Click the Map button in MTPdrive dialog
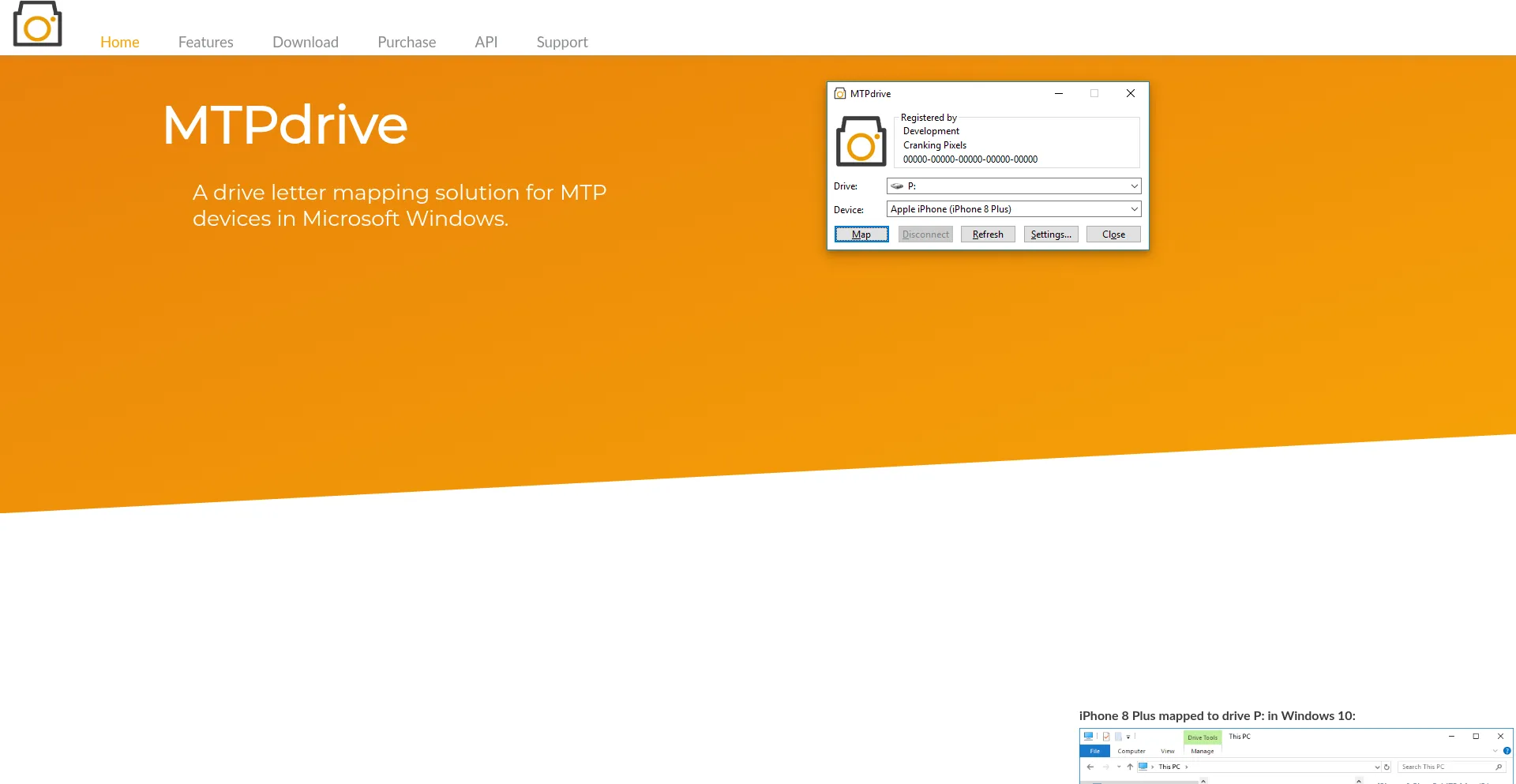Image resolution: width=1516 pixels, height=784 pixels. point(861,234)
